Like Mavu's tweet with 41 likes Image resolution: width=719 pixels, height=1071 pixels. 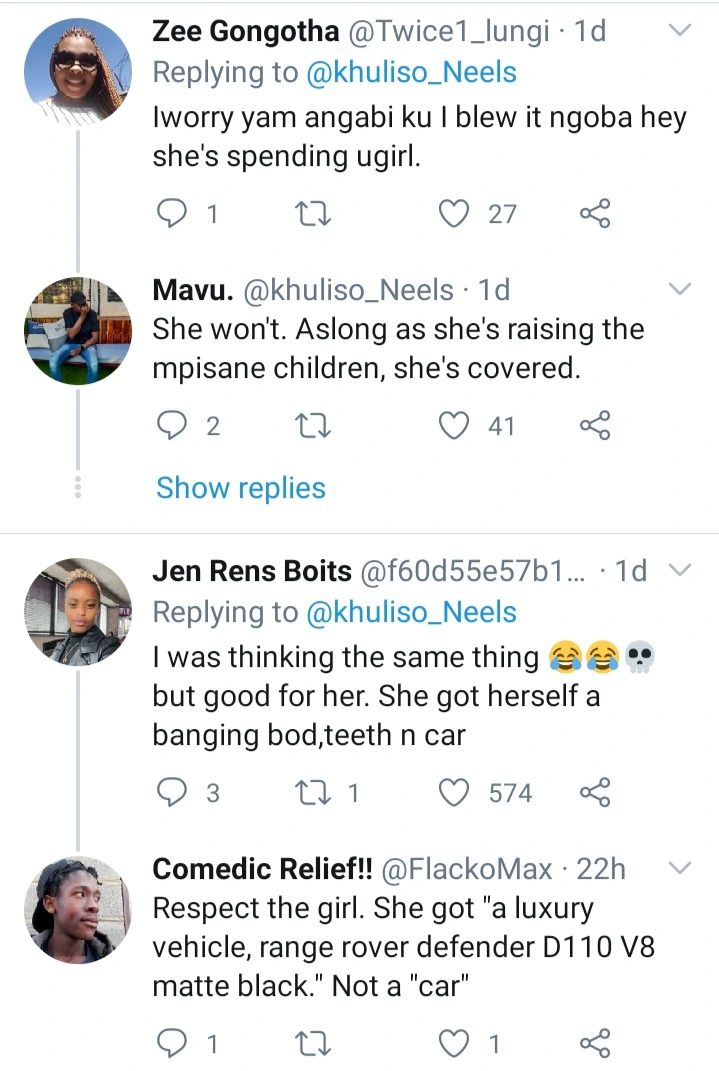coord(455,426)
